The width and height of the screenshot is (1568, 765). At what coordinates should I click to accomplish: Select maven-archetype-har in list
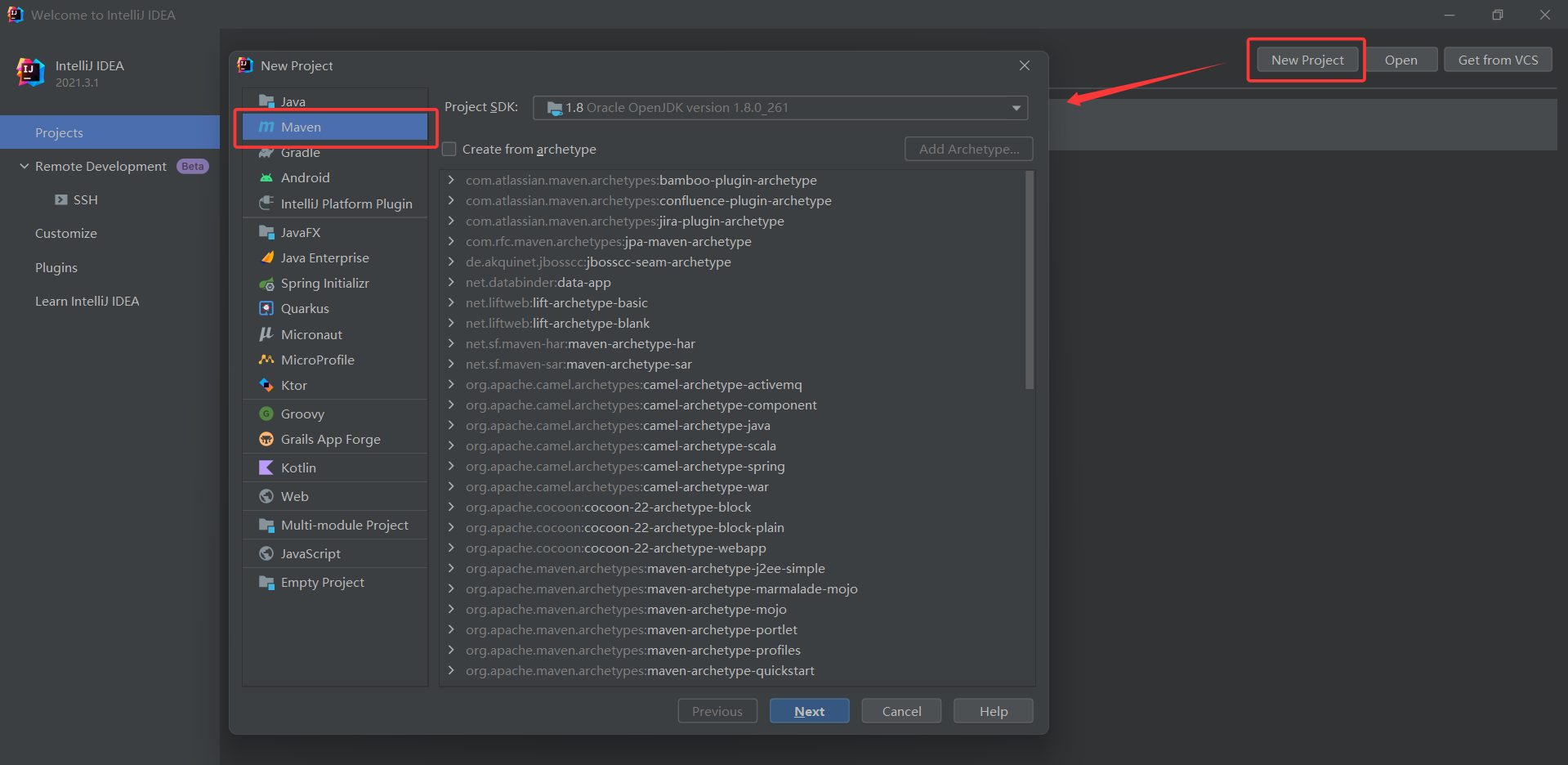click(580, 343)
